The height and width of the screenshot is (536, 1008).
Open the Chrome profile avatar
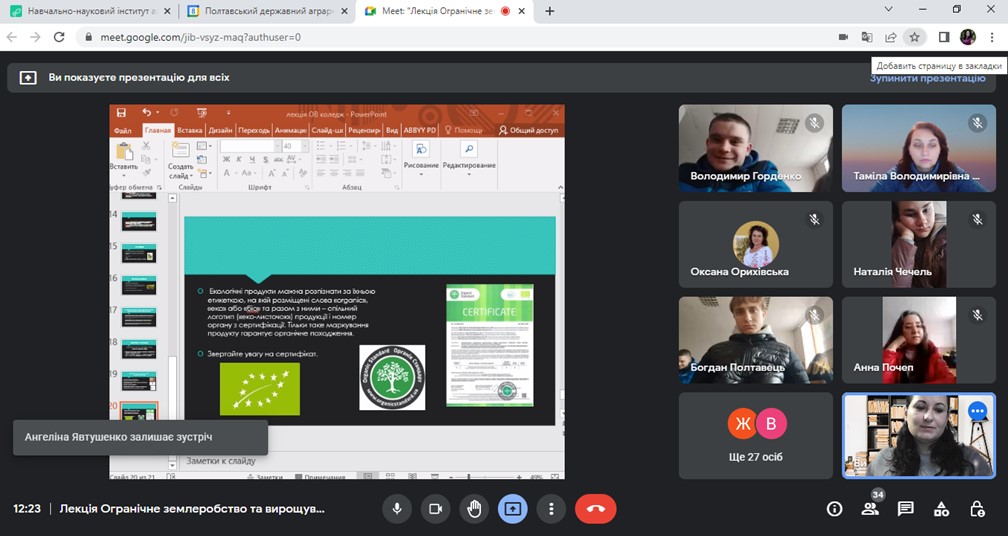tap(968, 37)
